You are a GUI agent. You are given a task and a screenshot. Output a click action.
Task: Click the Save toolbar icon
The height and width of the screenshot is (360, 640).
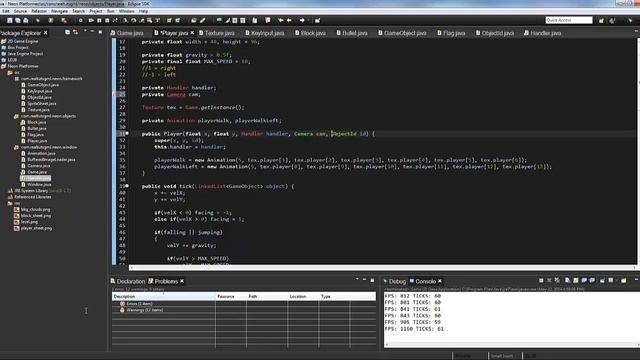pos(9,20)
